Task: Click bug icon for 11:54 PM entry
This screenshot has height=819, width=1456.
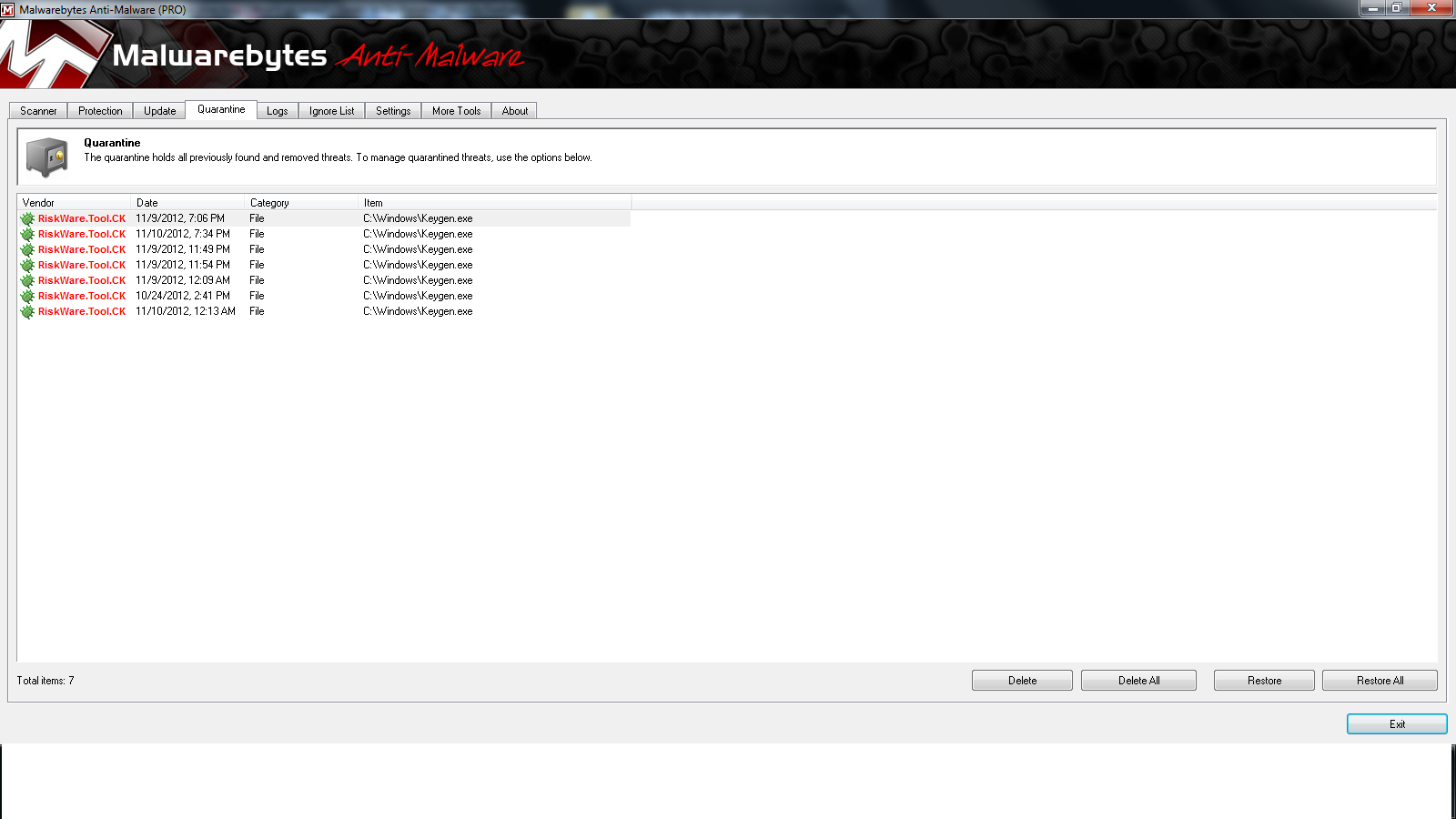Action: tap(27, 265)
